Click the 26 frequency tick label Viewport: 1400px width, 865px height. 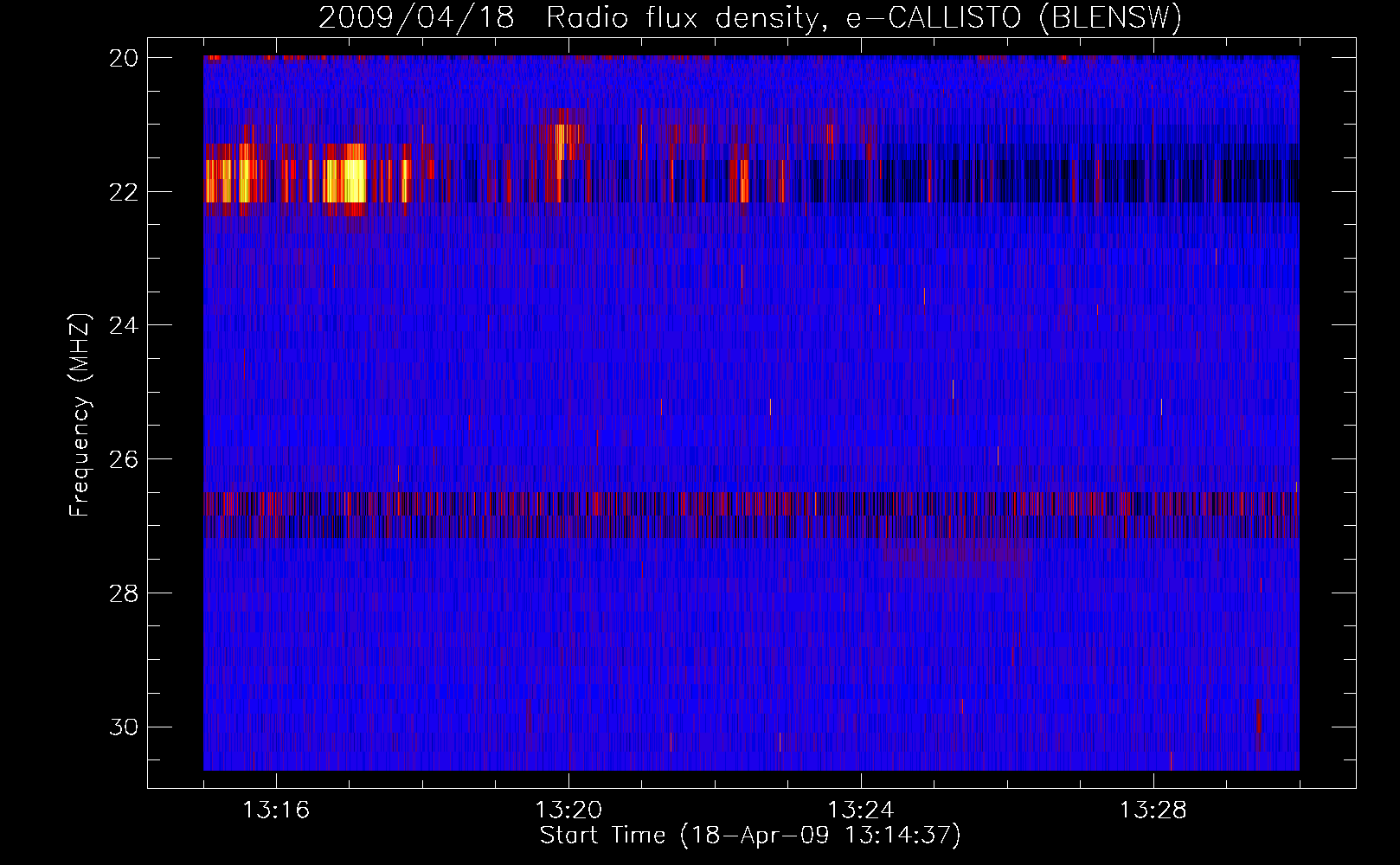pos(124,459)
